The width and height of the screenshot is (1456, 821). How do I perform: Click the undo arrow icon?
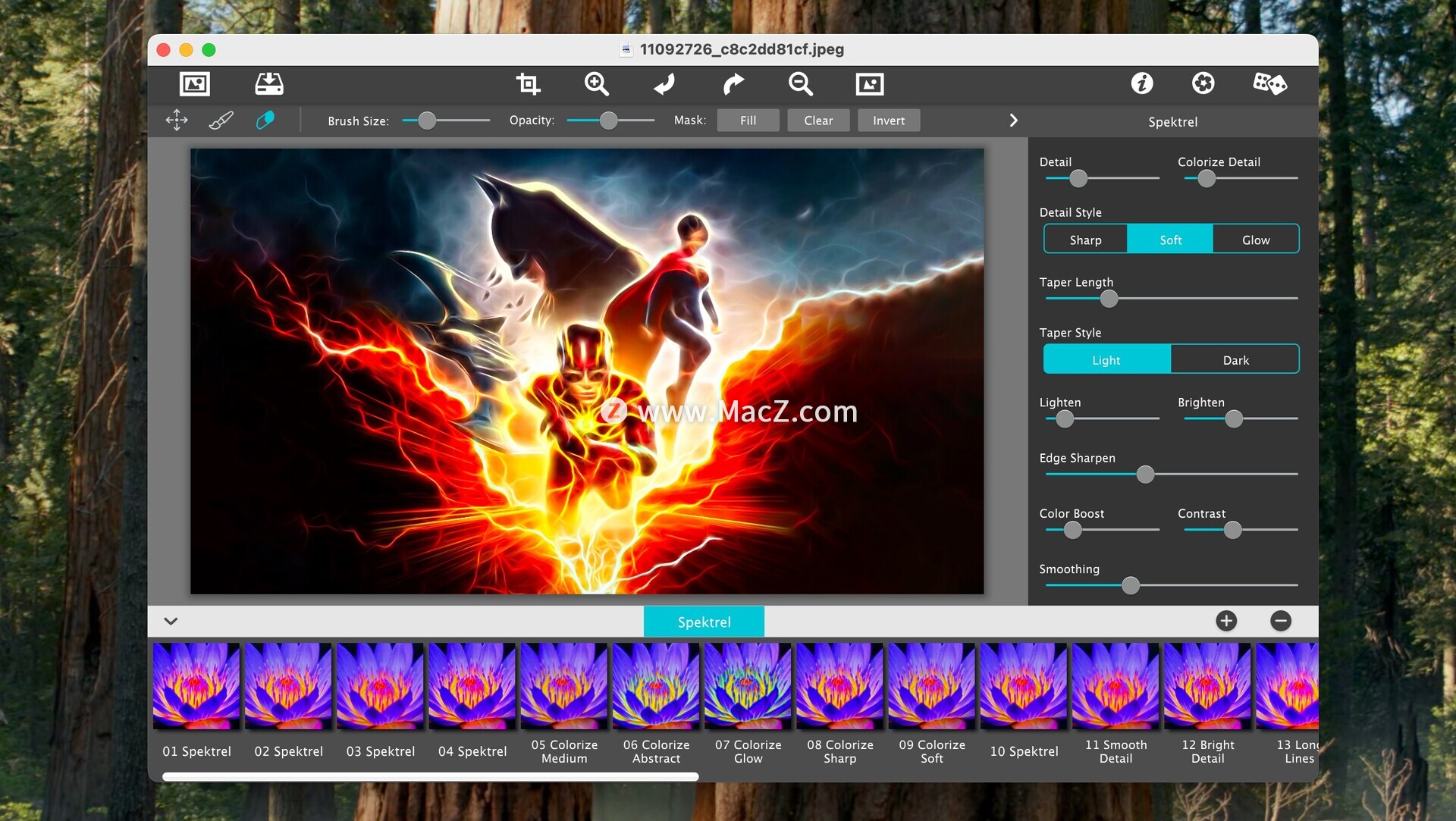[x=664, y=83]
